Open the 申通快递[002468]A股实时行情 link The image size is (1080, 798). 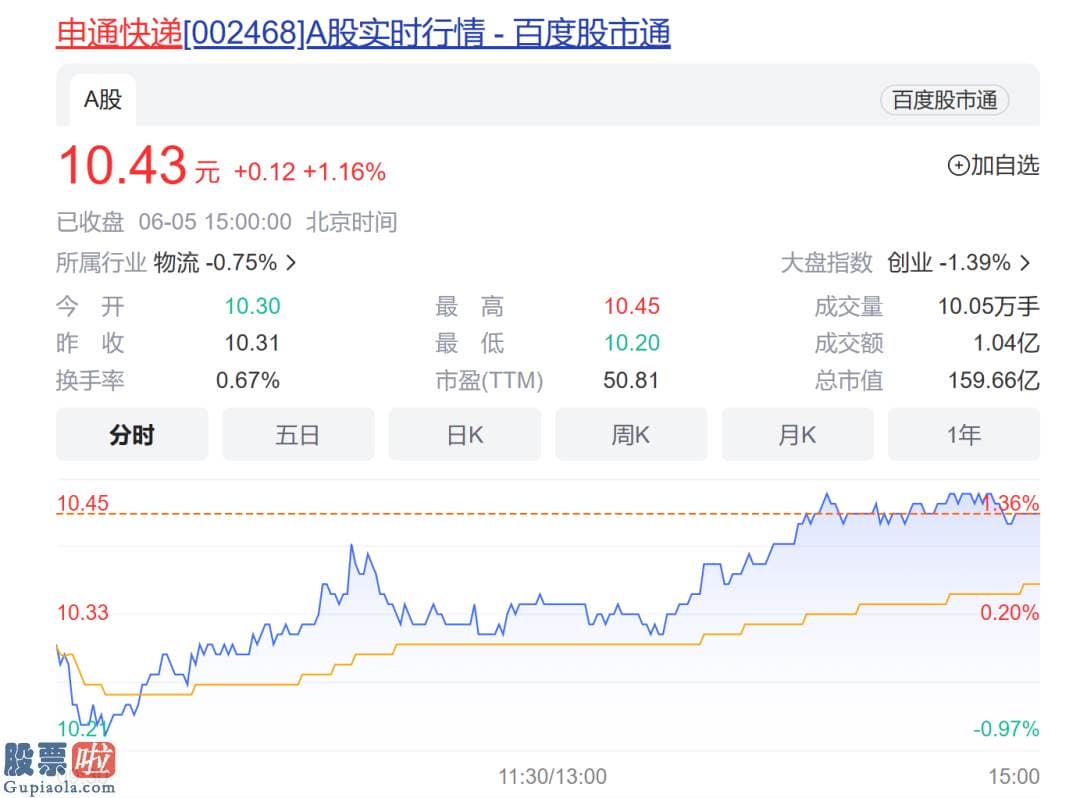[x=363, y=32]
